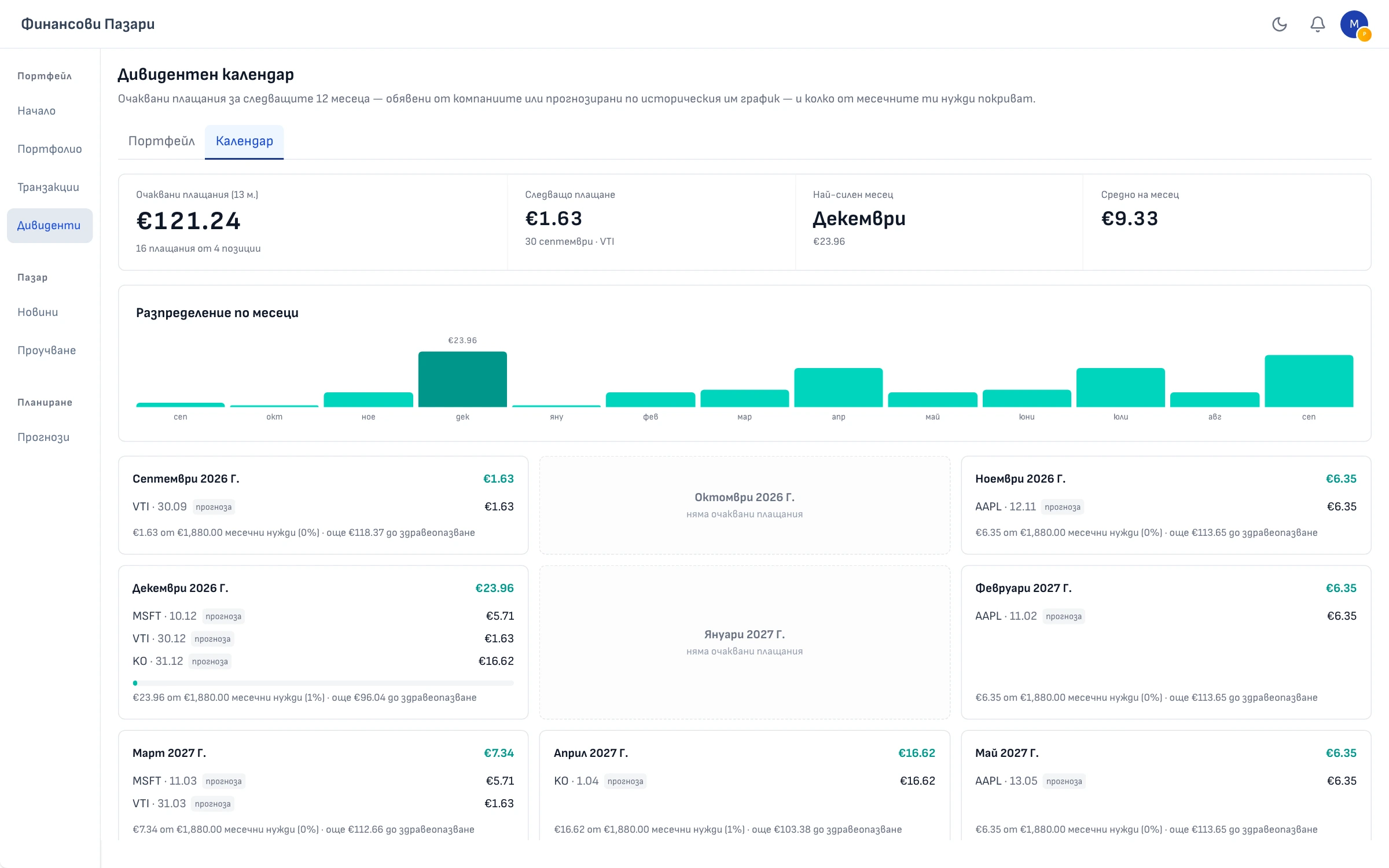Click VTI · 30.12 payment row
The width and height of the screenshot is (1389, 868).
(323, 638)
